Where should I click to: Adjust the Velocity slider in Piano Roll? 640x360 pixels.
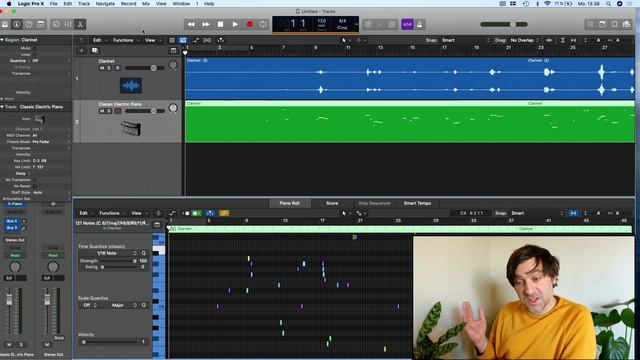coord(110,342)
